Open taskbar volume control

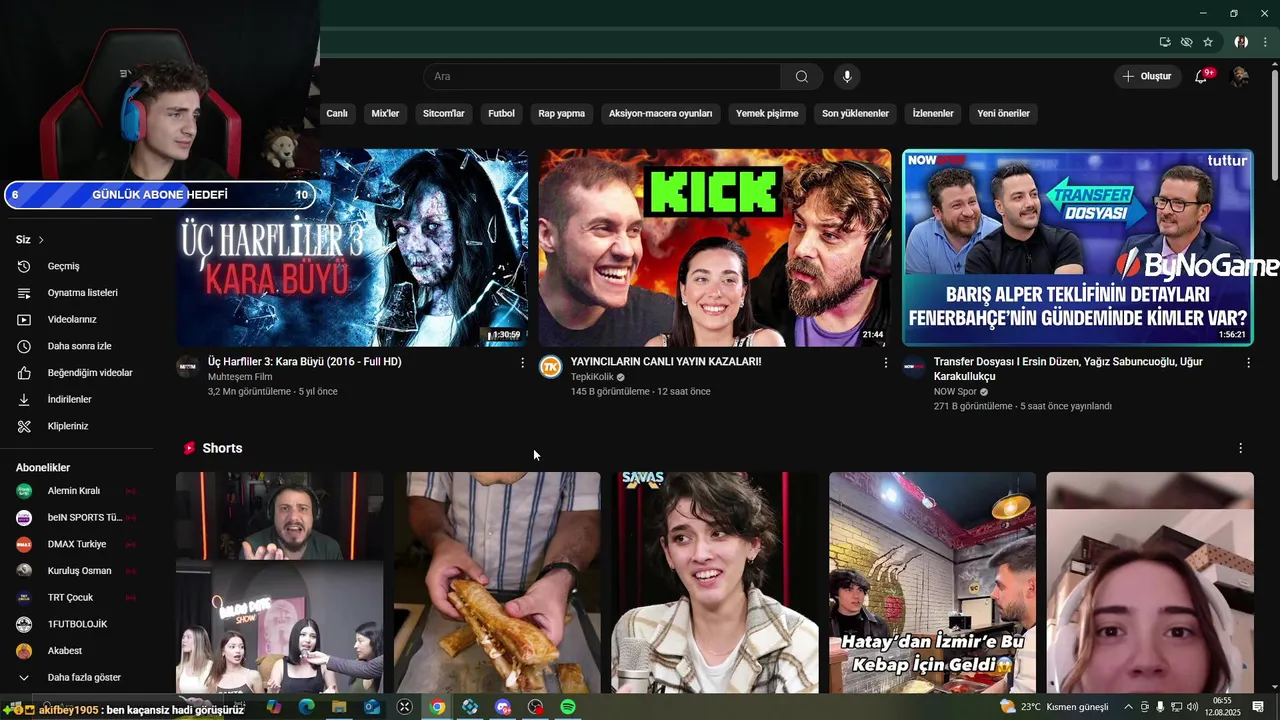point(1192,707)
